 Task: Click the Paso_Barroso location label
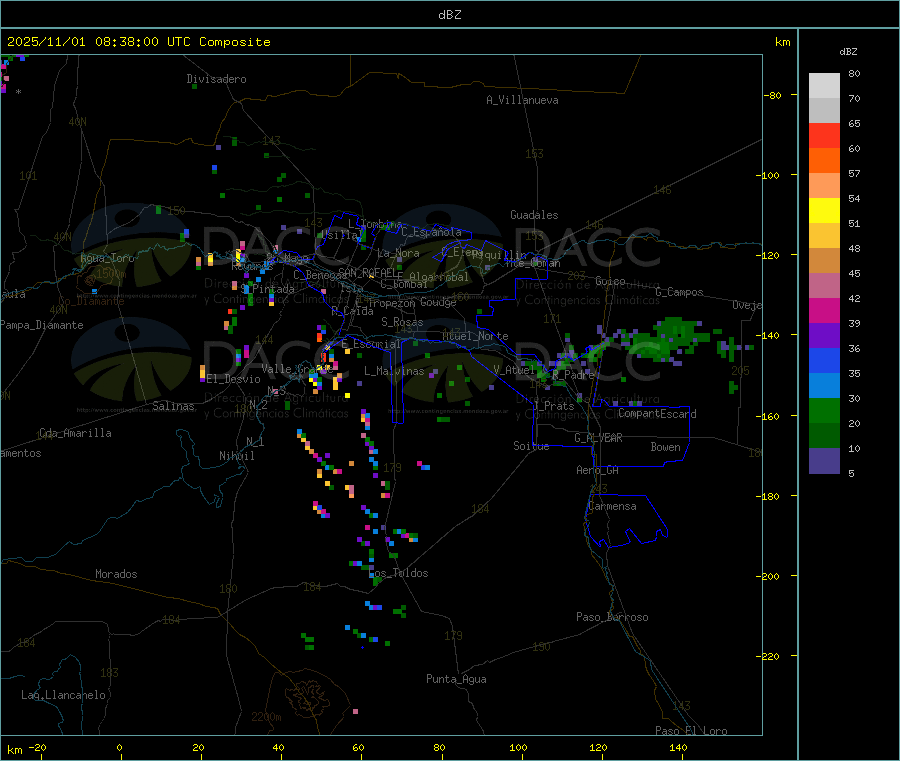click(612, 617)
